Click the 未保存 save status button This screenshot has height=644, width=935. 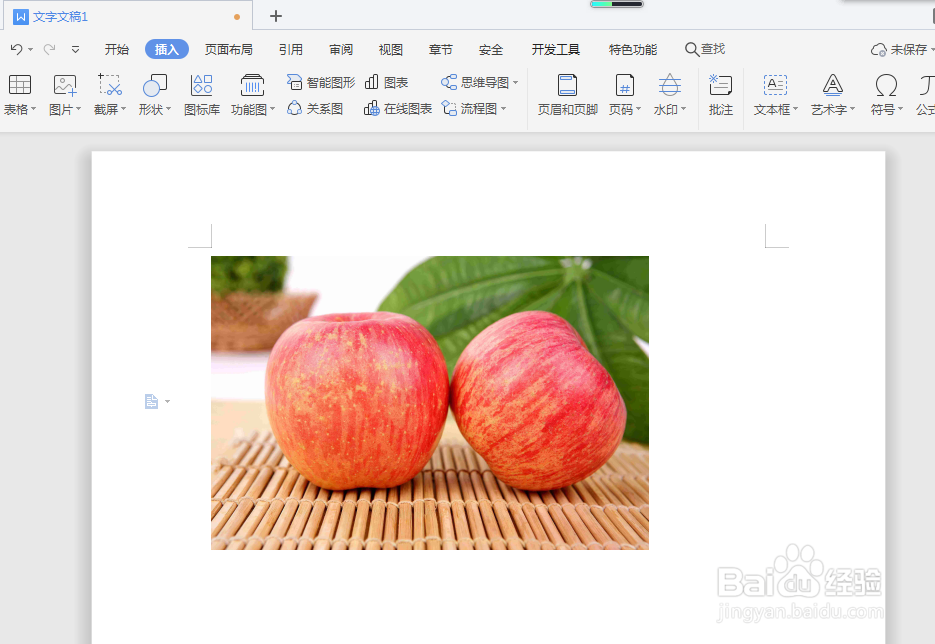899,48
